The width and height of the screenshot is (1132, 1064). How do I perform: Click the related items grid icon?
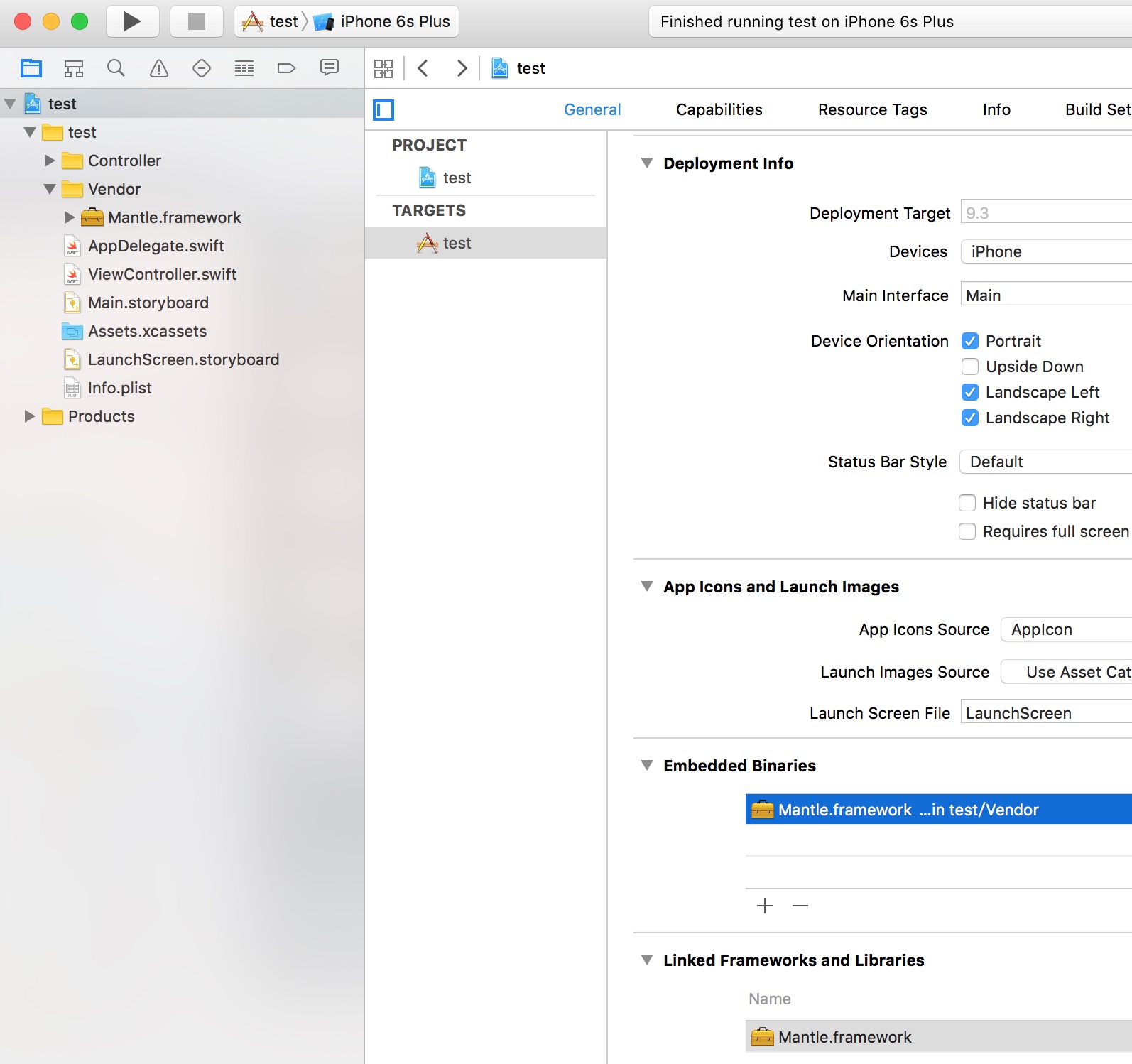click(x=383, y=68)
